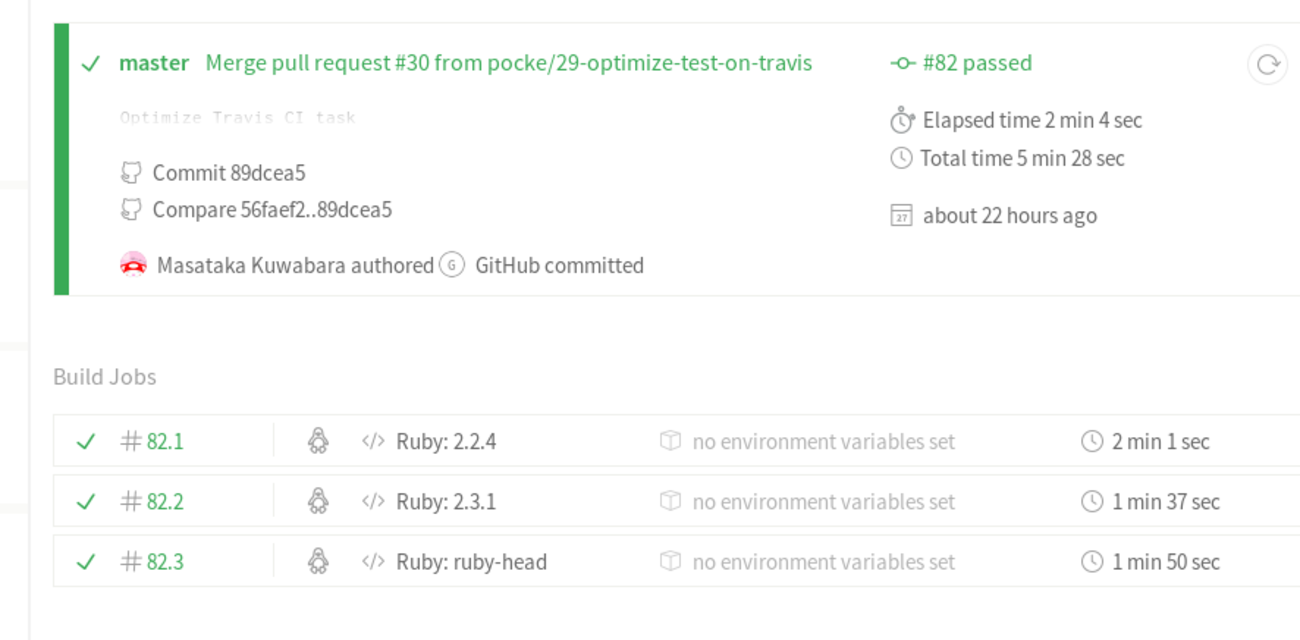Image resolution: width=1300 pixels, height=640 pixels.
Task: Click the GitHub committer avatar icon
Action: click(x=452, y=265)
